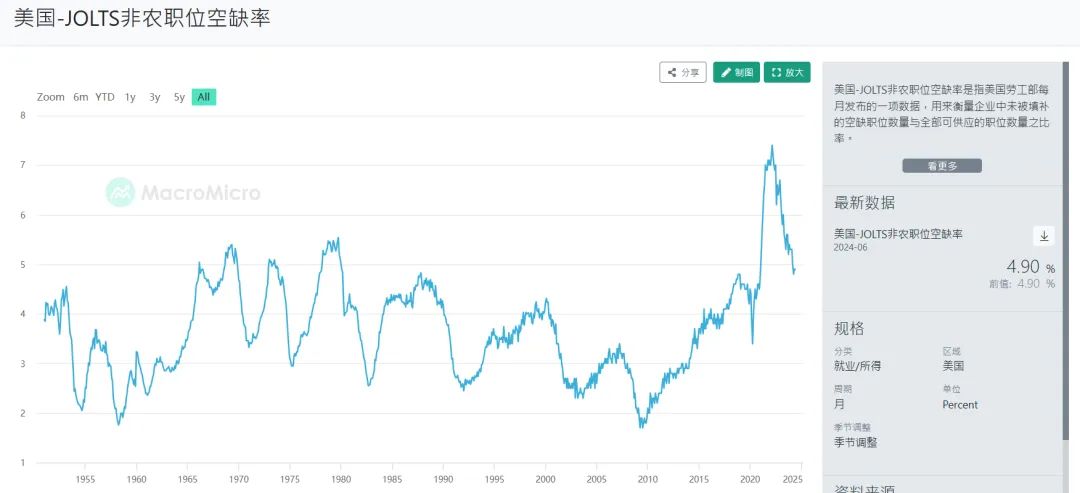Open the 分享 share button
The width and height of the screenshot is (1080, 493).
(x=683, y=72)
